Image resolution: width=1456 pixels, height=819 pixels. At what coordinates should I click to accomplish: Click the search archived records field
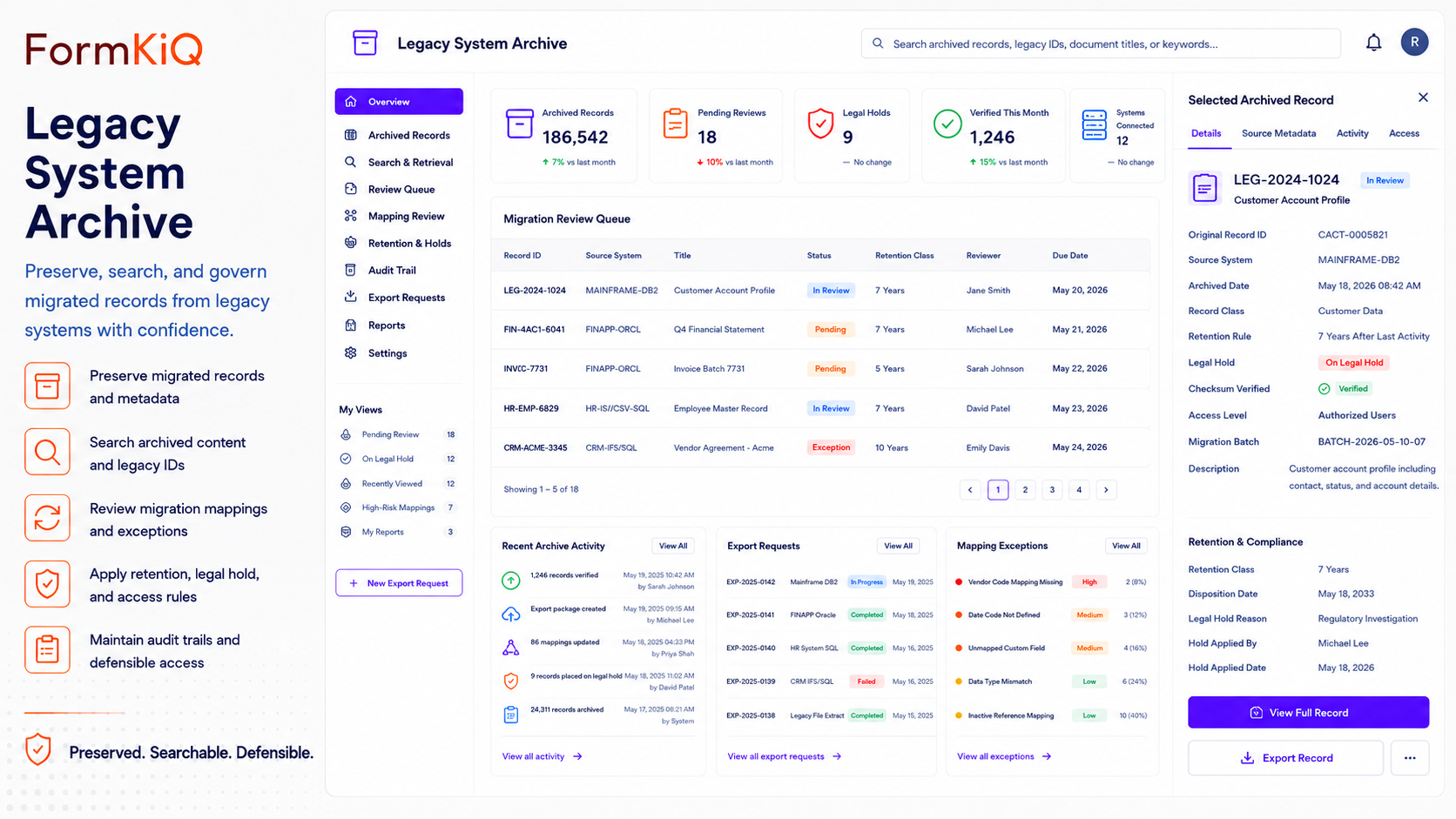(x=1101, y=44)
